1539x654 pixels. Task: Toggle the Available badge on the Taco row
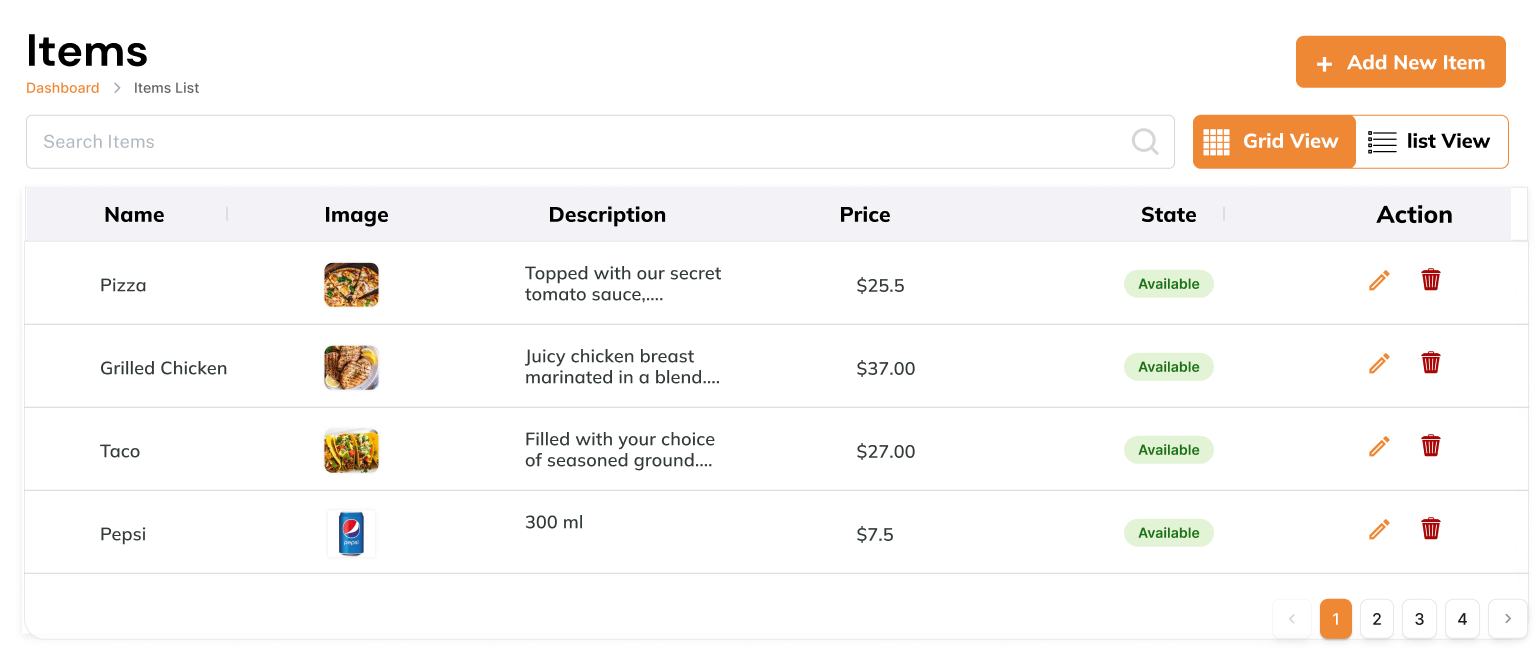pos(1168,450)
